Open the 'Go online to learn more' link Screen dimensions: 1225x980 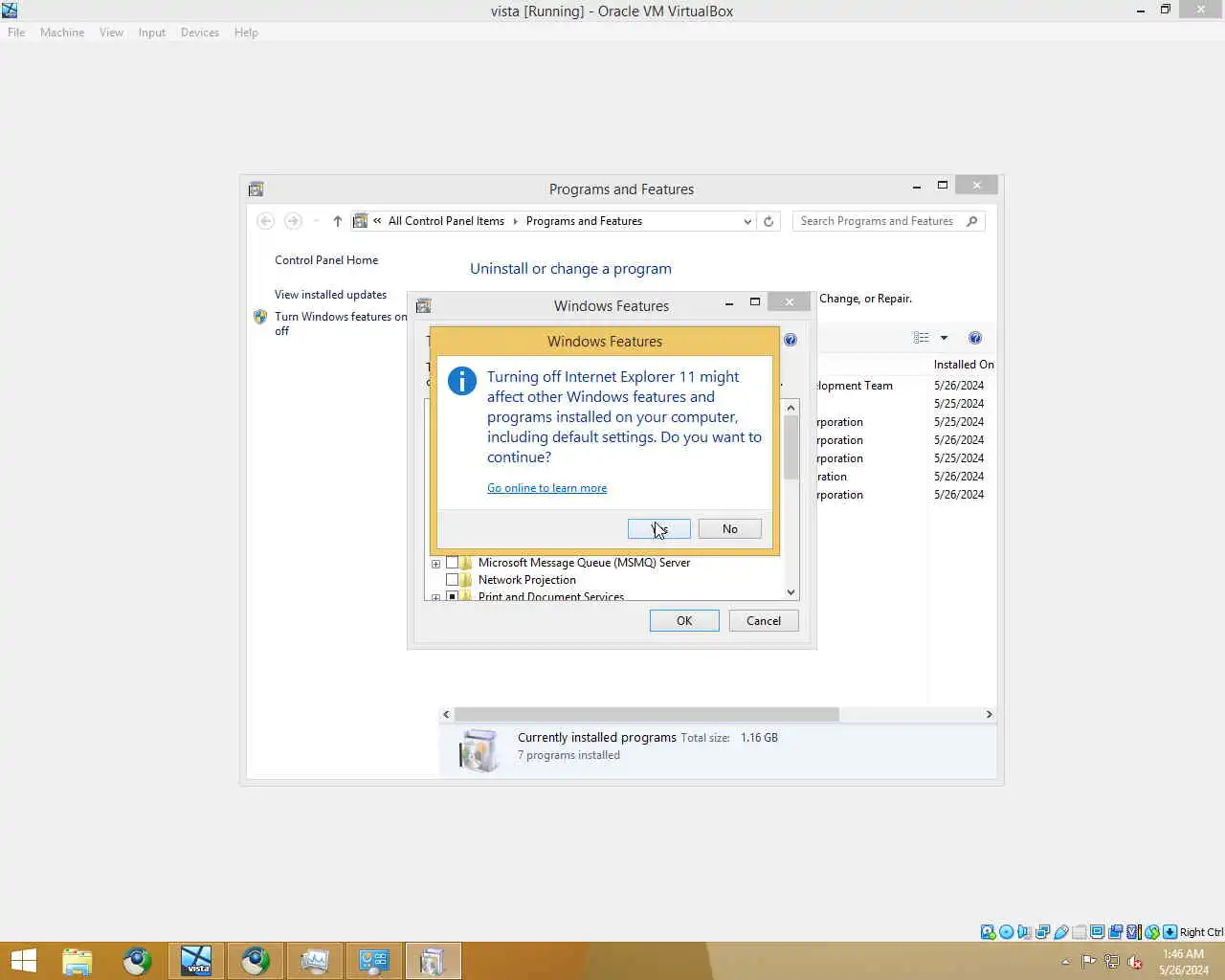(x=546, y=488)
